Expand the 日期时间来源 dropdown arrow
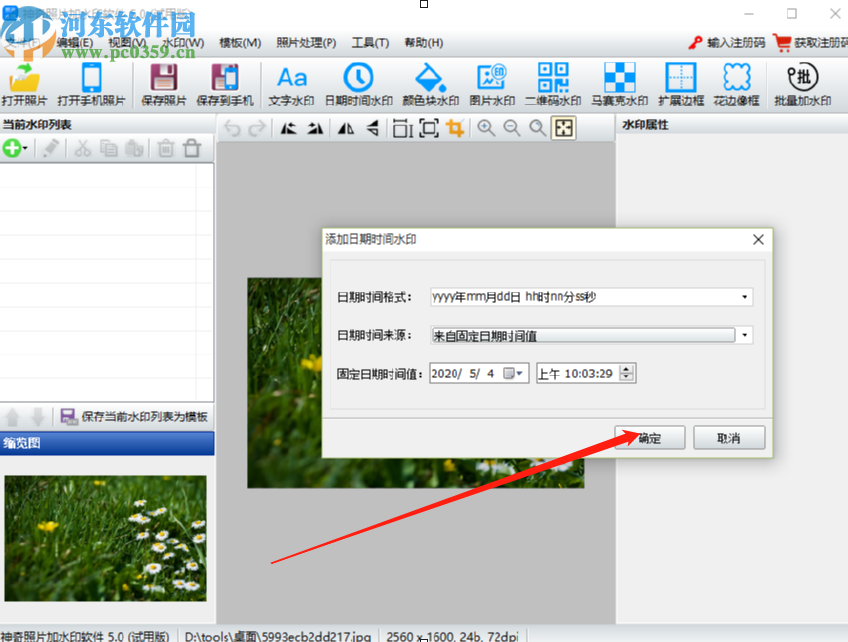The image size is (848, 642). [x=744, y=335]
